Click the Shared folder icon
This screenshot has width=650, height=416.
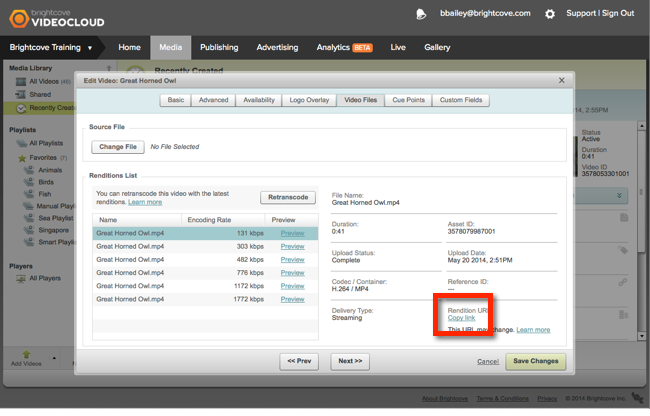[21, 94]
